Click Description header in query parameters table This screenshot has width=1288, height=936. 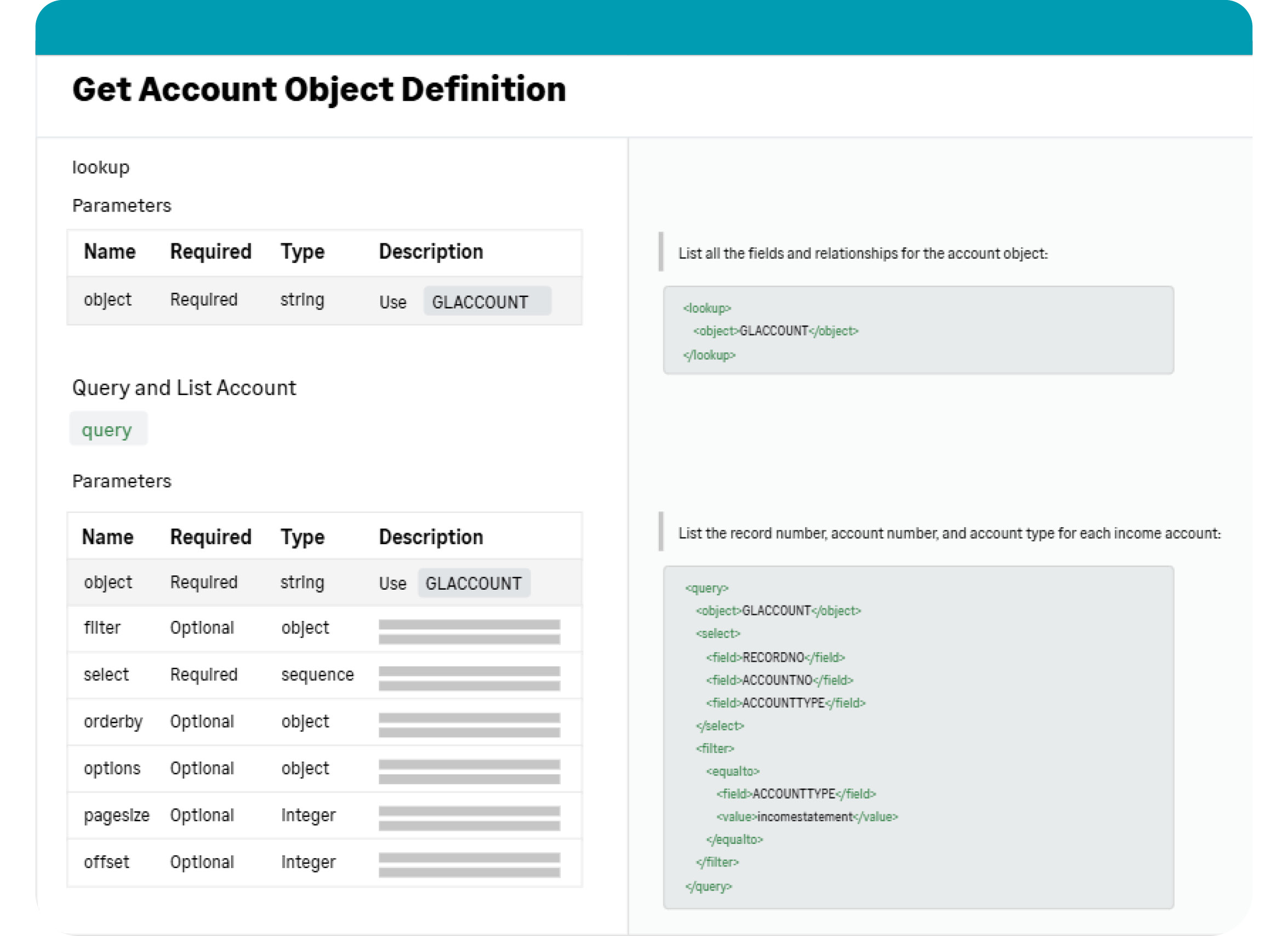(430, 537)
